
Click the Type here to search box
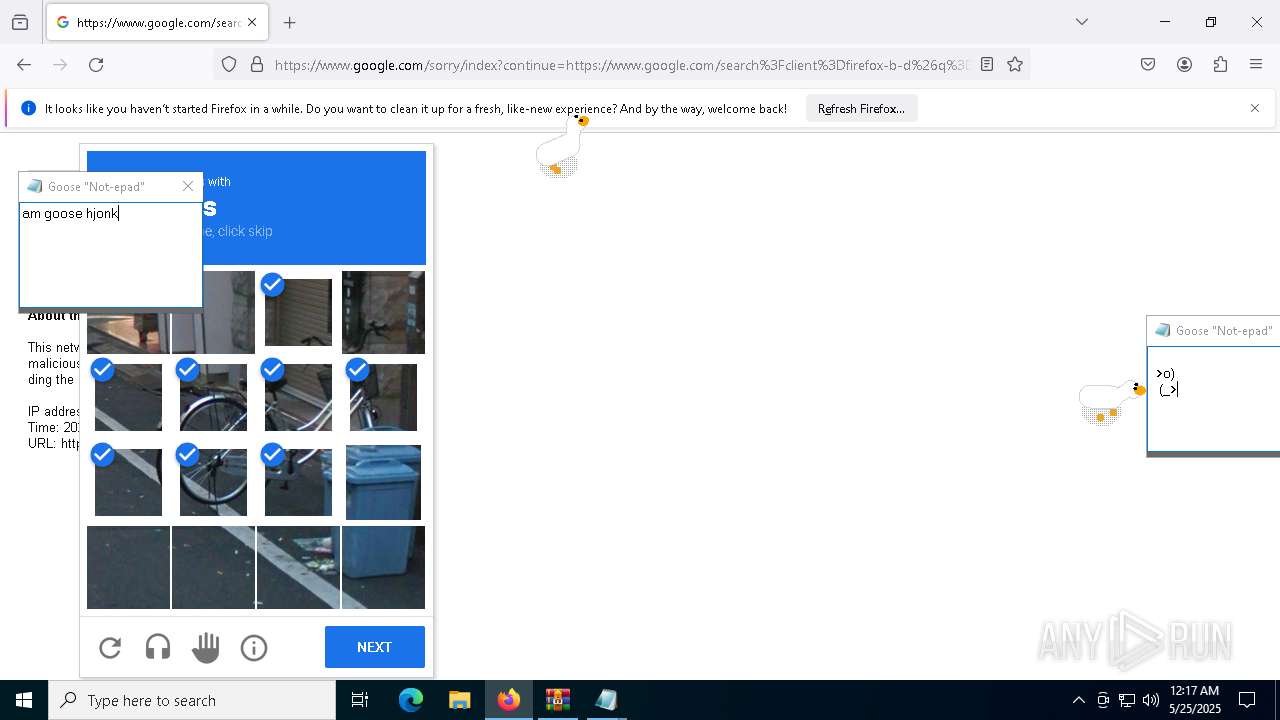(x=192, y=700)
